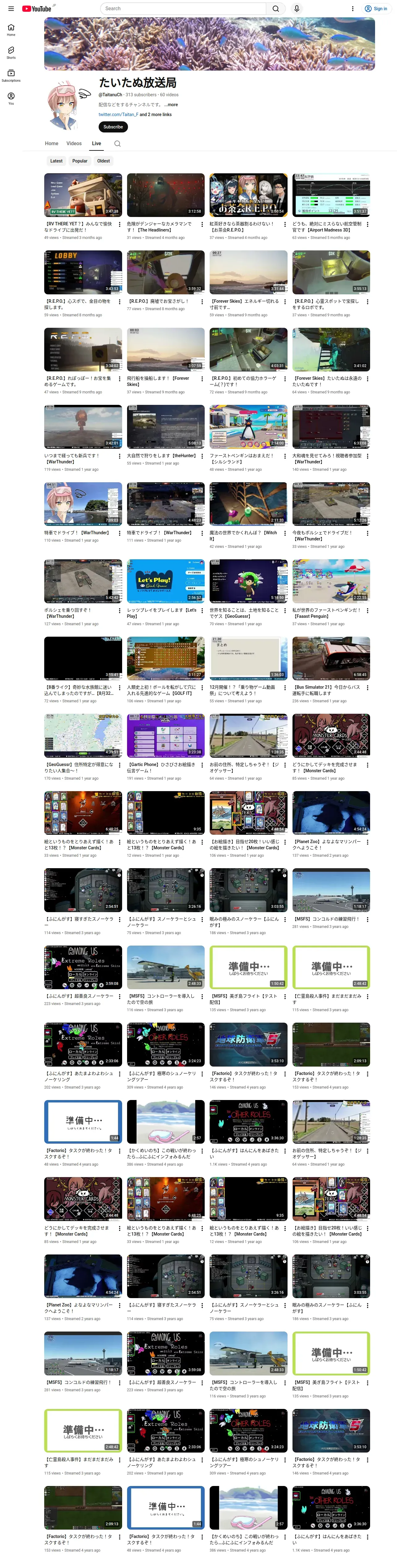Open options menu for 12月開催 video

(284, 688)
